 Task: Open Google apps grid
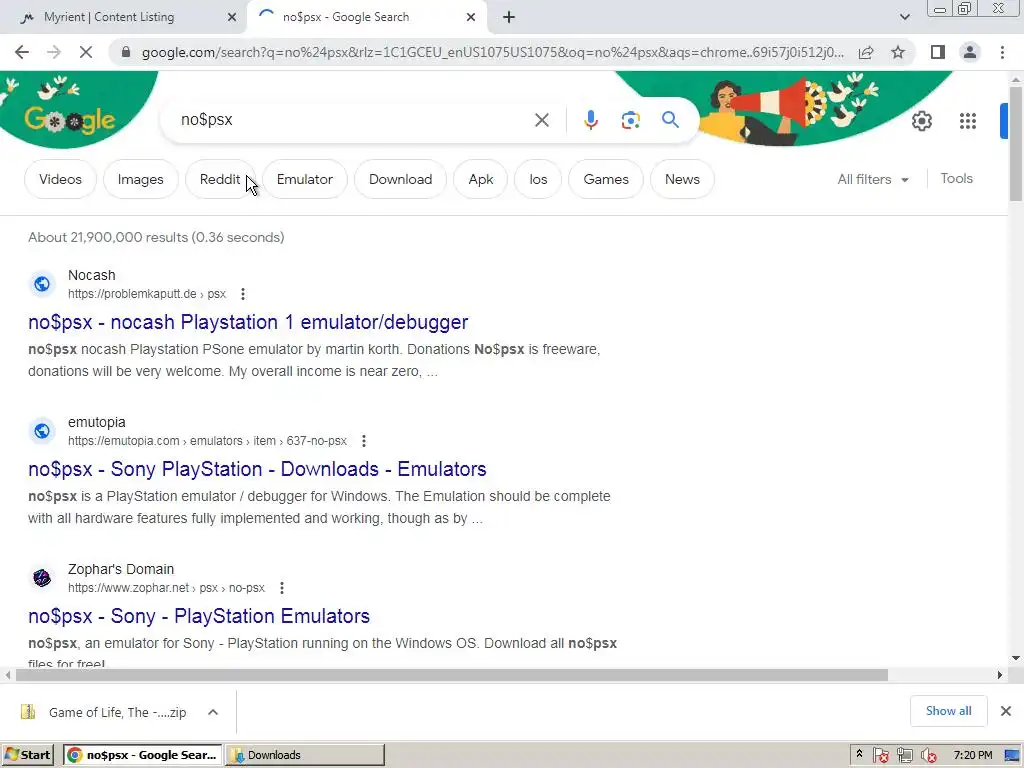pos(967,121)
